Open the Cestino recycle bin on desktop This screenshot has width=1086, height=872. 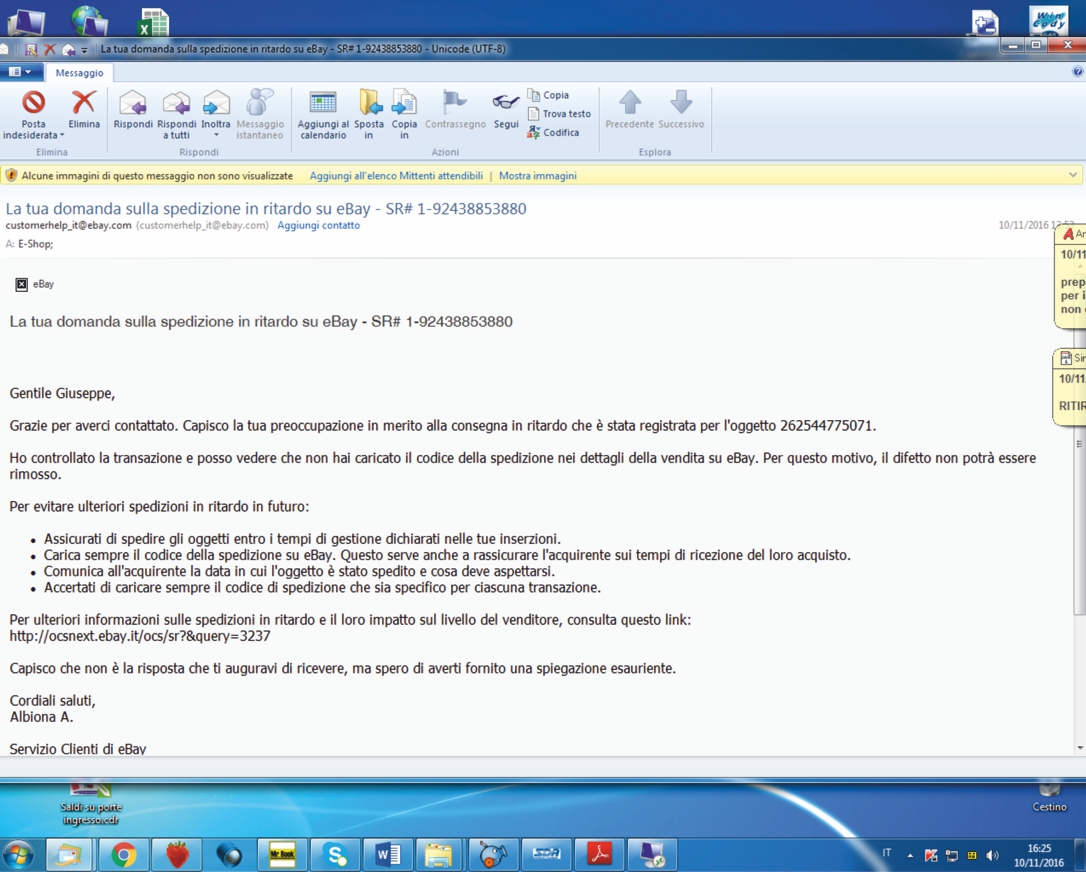click(1049, 798)
